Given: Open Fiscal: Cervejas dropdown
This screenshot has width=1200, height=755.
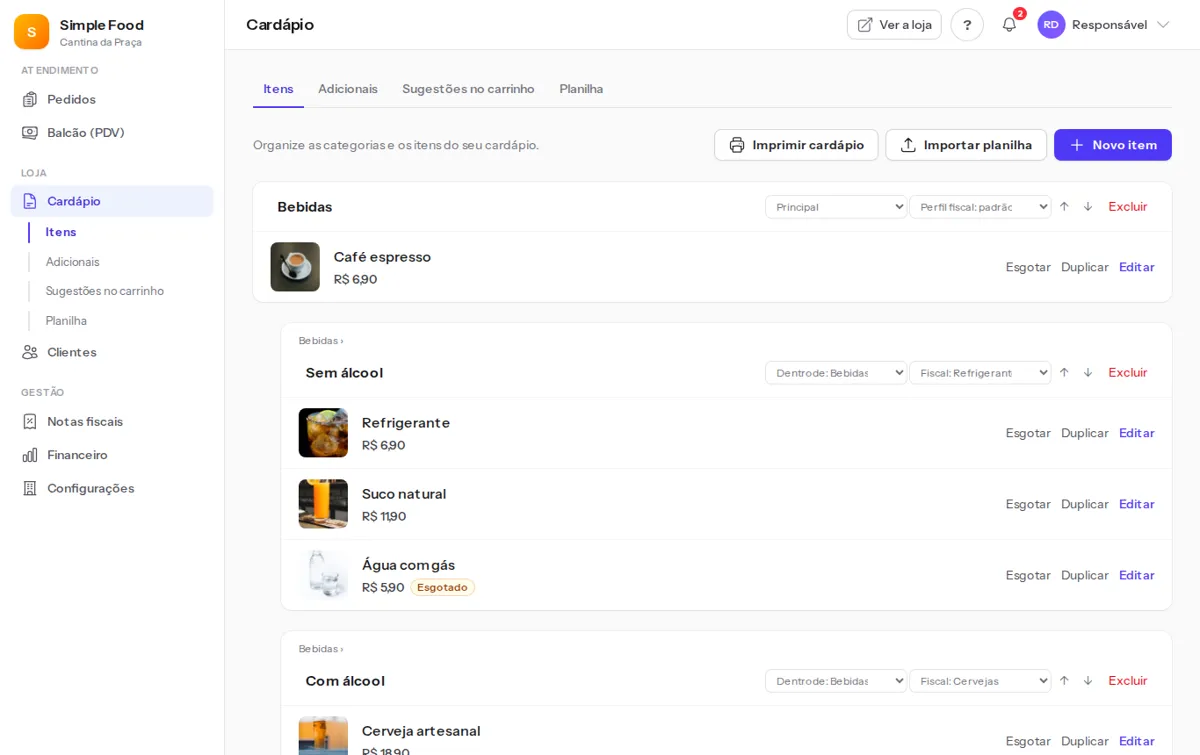Looking at the screenshot, I should click(980, 681).
